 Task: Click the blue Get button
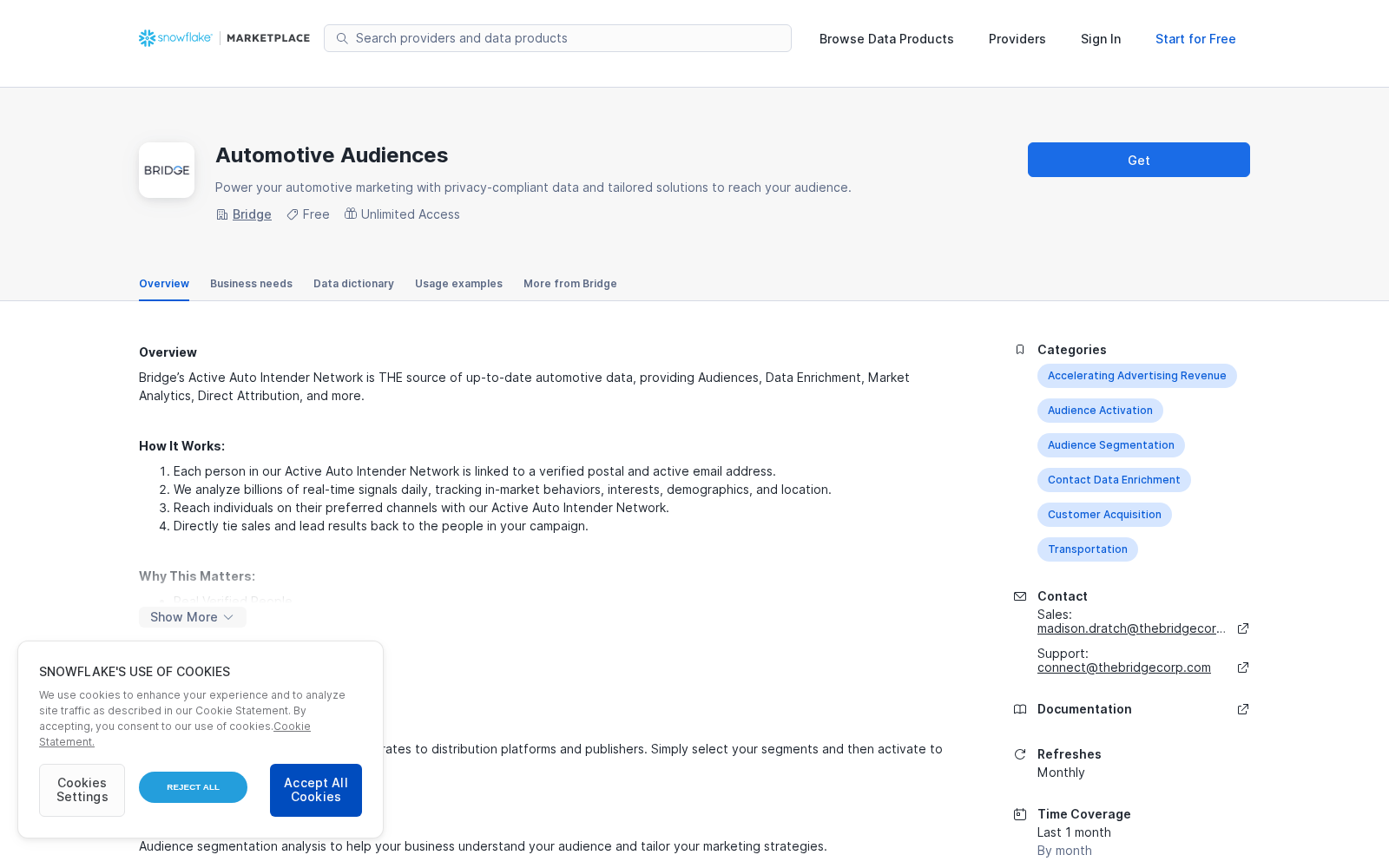[1139, 160]
